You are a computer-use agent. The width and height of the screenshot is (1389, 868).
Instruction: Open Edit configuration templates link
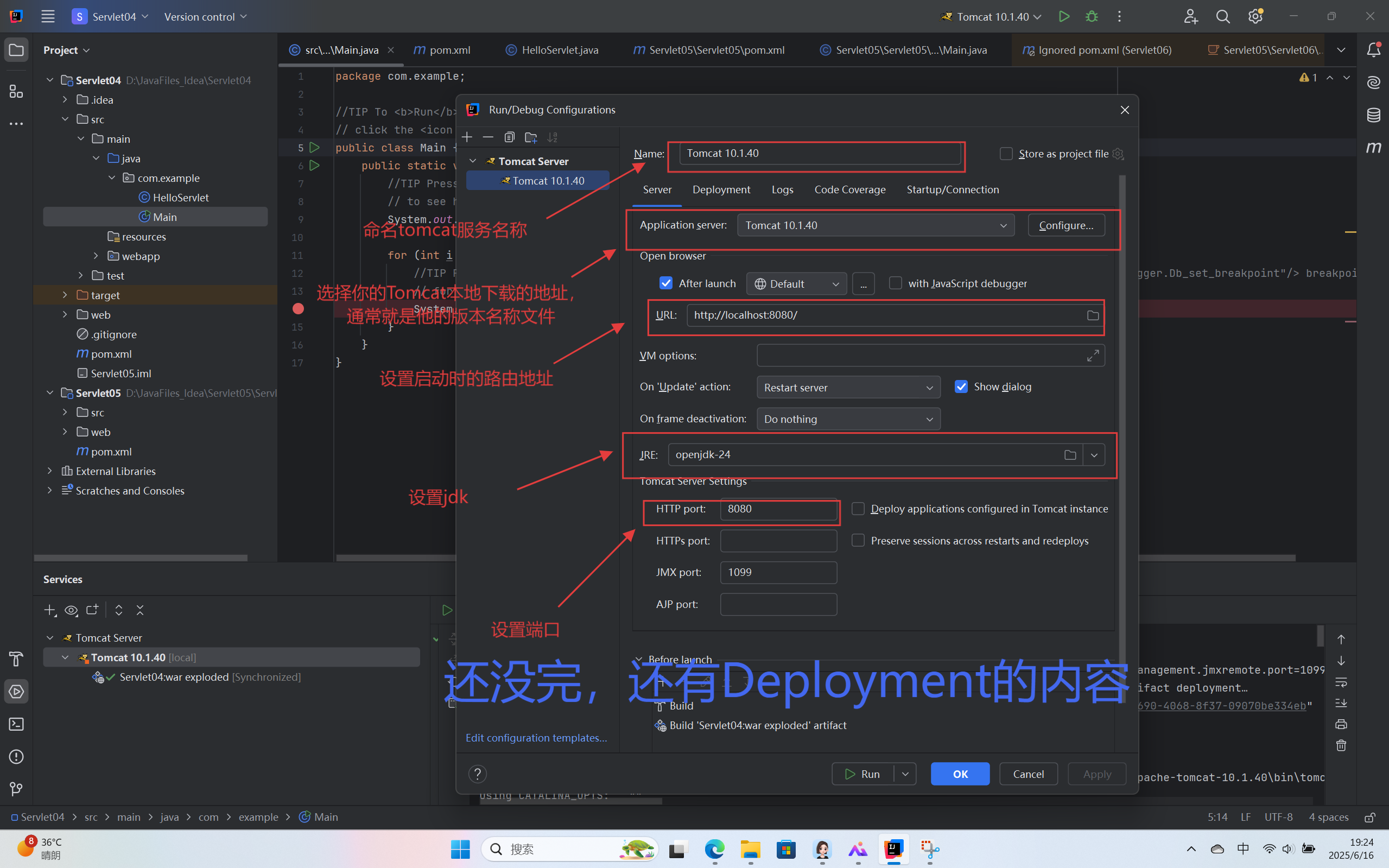[x=536, y=737]
